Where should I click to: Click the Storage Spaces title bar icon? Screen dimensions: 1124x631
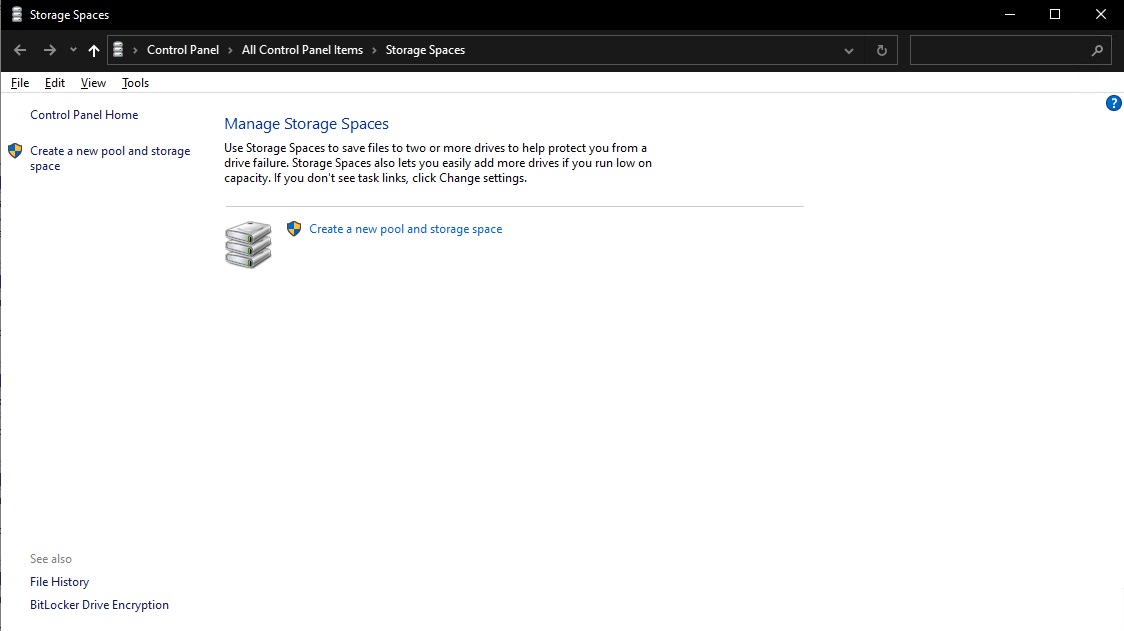pyautogui.click(x=16, y=14)
